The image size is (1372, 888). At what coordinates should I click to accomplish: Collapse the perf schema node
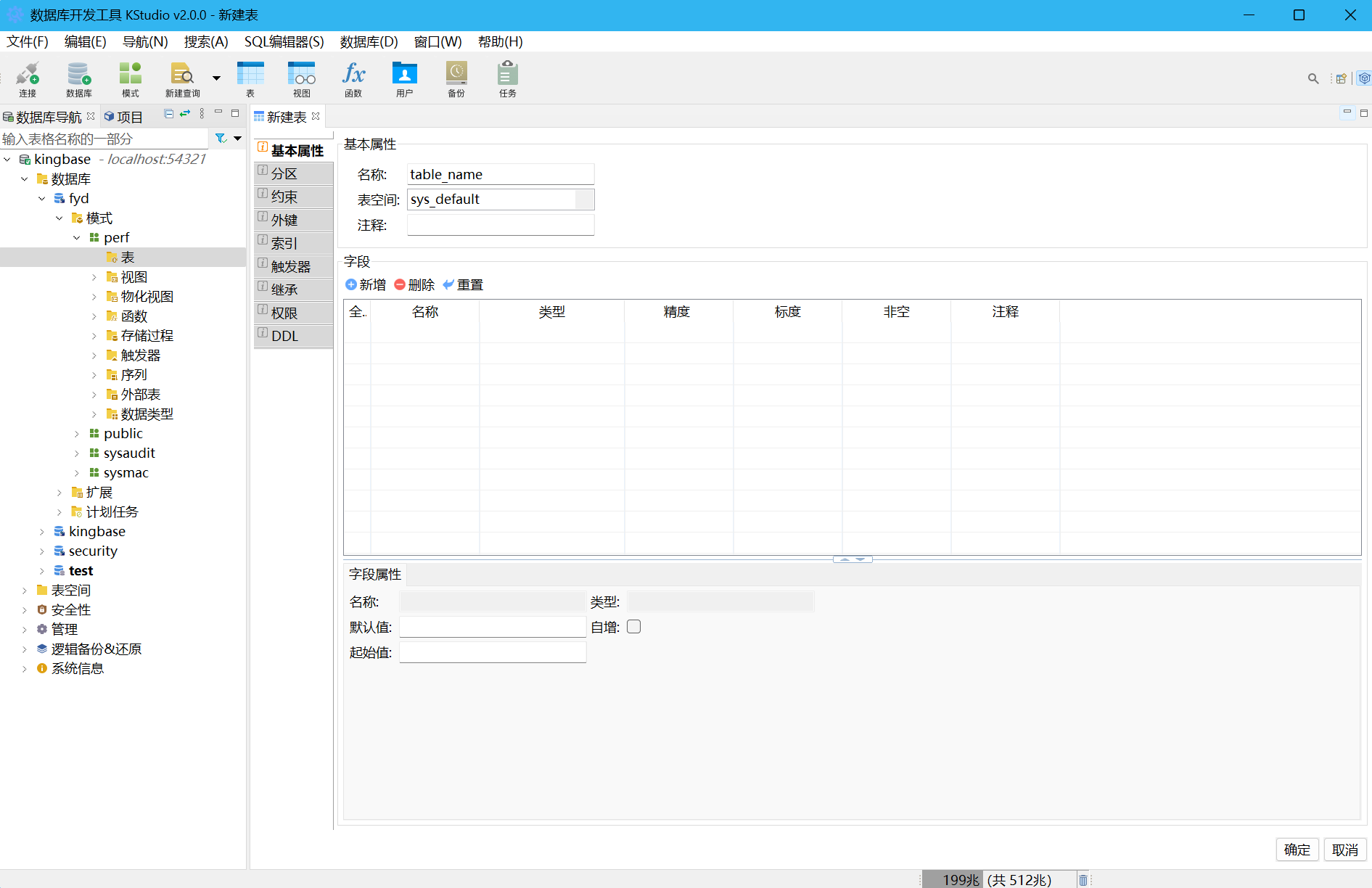point(77,238)
